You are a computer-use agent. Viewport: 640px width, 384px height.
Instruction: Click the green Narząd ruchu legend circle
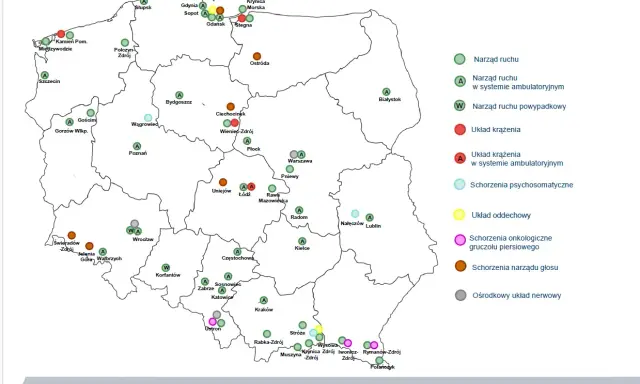pyautogui.click(x=460, y=59)
